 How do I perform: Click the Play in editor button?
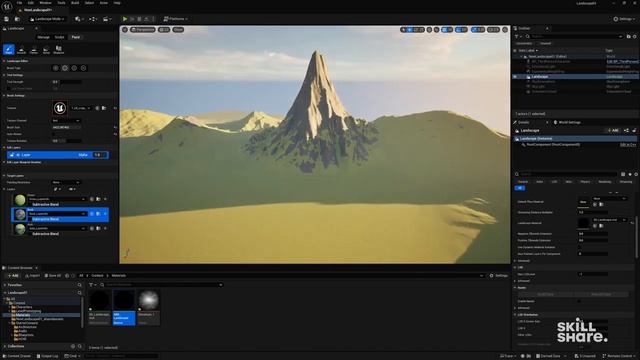125,19
